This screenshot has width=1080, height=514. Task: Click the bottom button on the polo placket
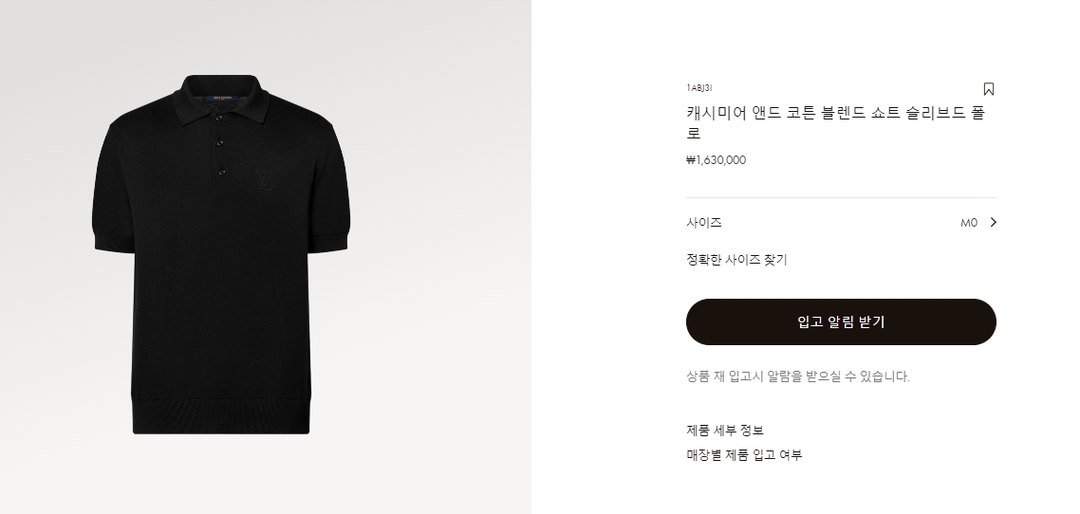pos(220,171)
